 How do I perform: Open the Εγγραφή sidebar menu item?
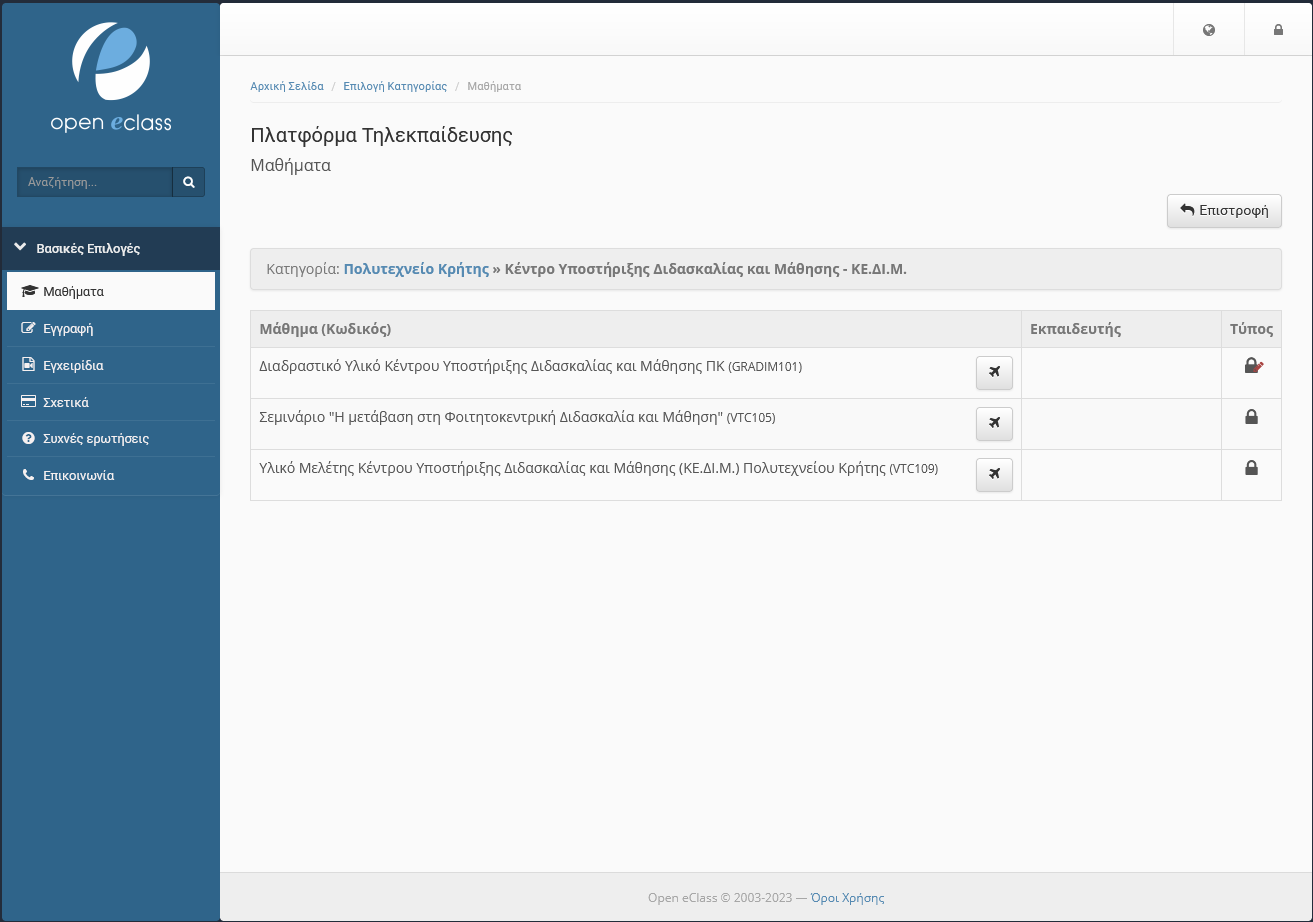click(68, 328)
